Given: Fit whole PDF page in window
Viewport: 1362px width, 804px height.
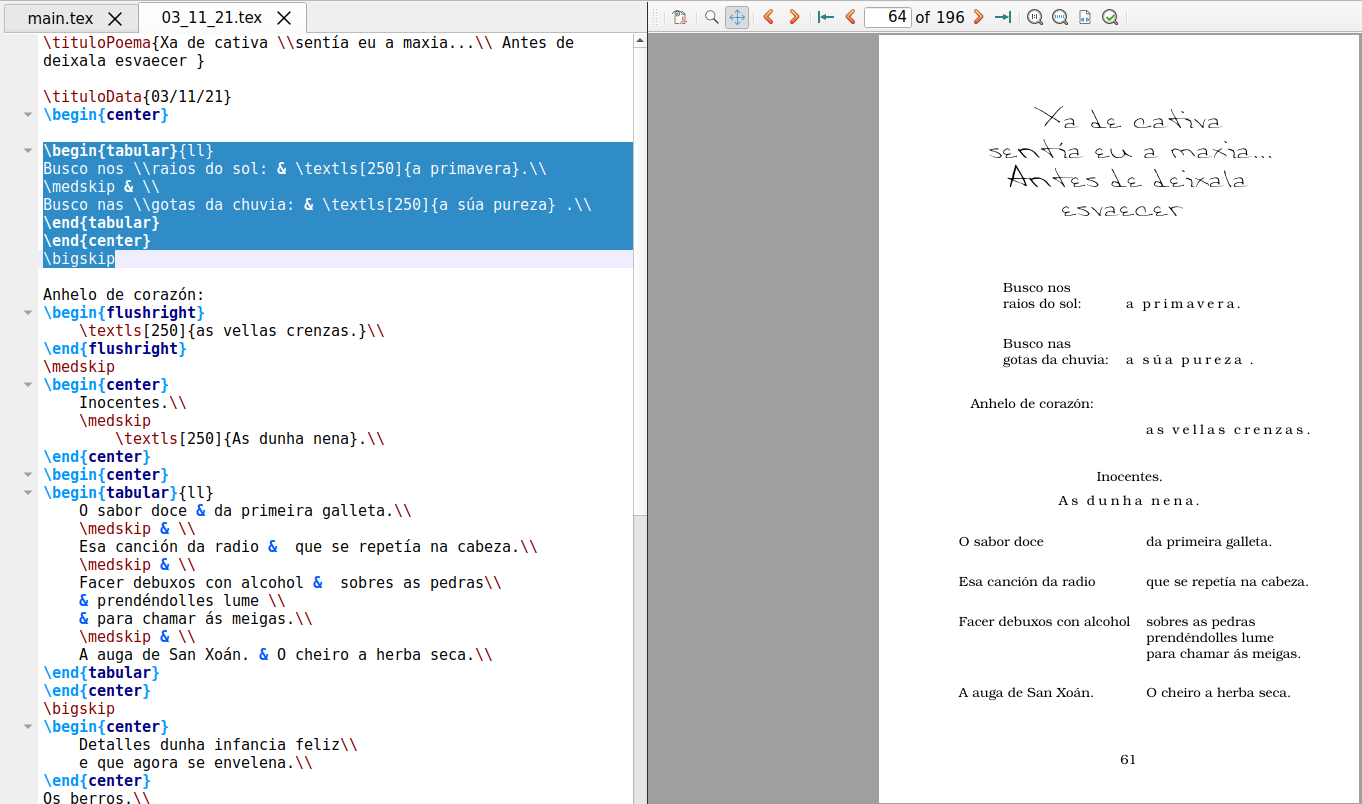Looking at the screenshot, I should point(1085,17).
